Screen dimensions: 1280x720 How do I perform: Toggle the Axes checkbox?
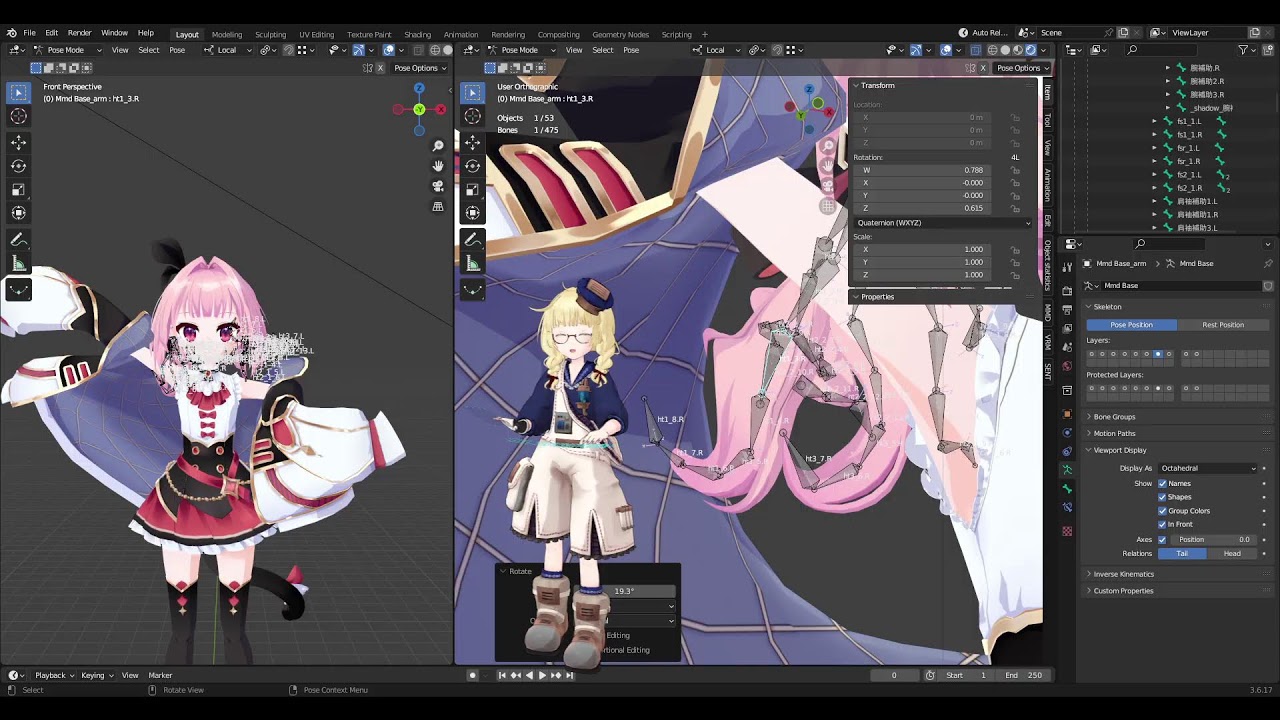pyautogui.click(x=1162, y=540)
